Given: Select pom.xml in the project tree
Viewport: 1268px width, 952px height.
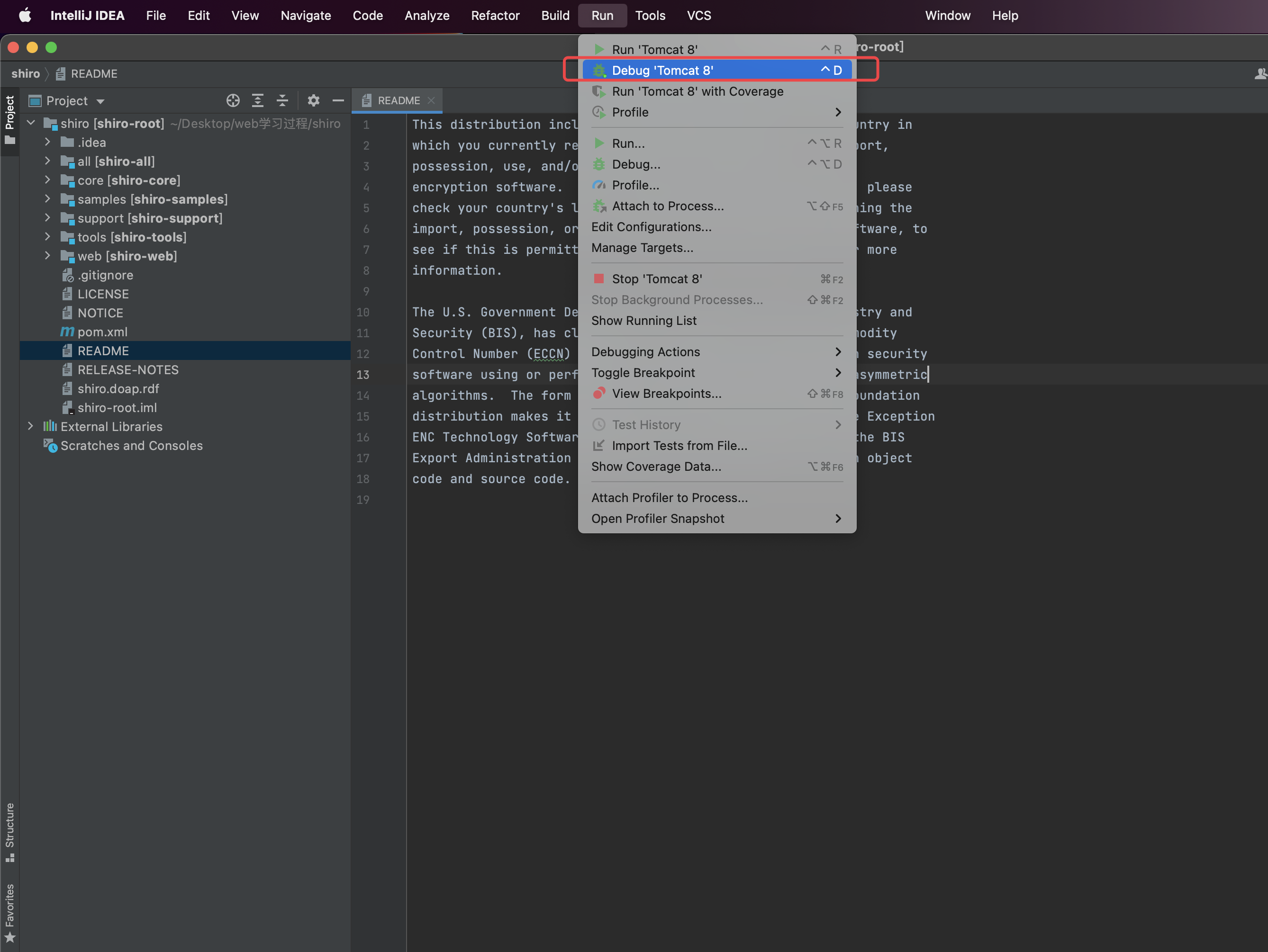Looking at the screenshot, I should (x=103, y=332).
